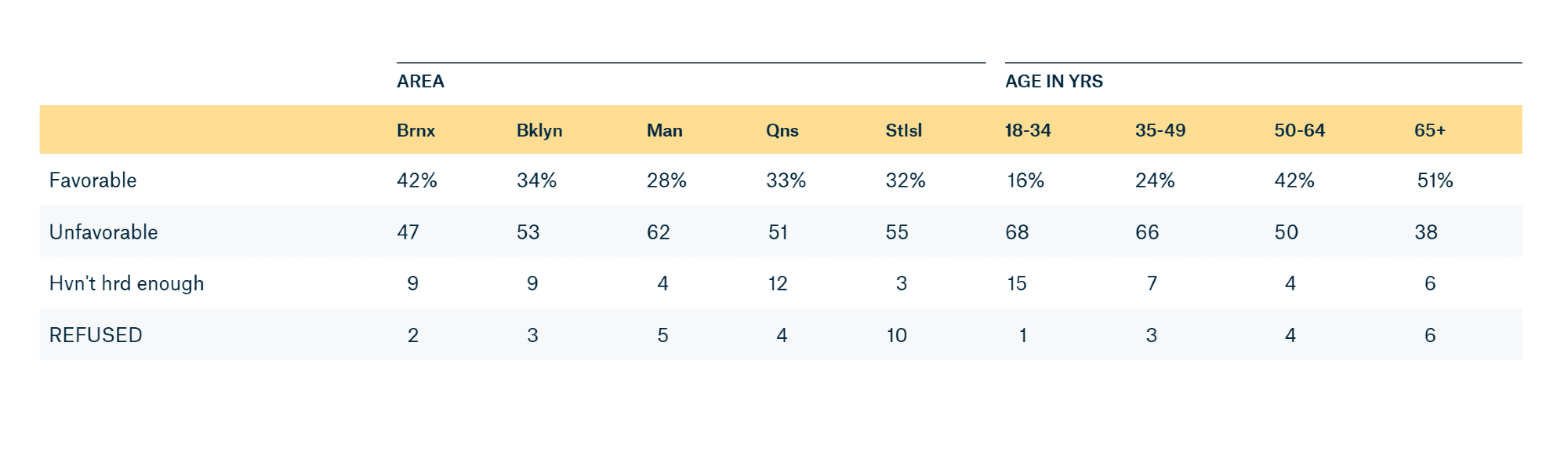The image size is (1568, 459).
Task: Select the 65+ age column header
Action: (1429, 130)
